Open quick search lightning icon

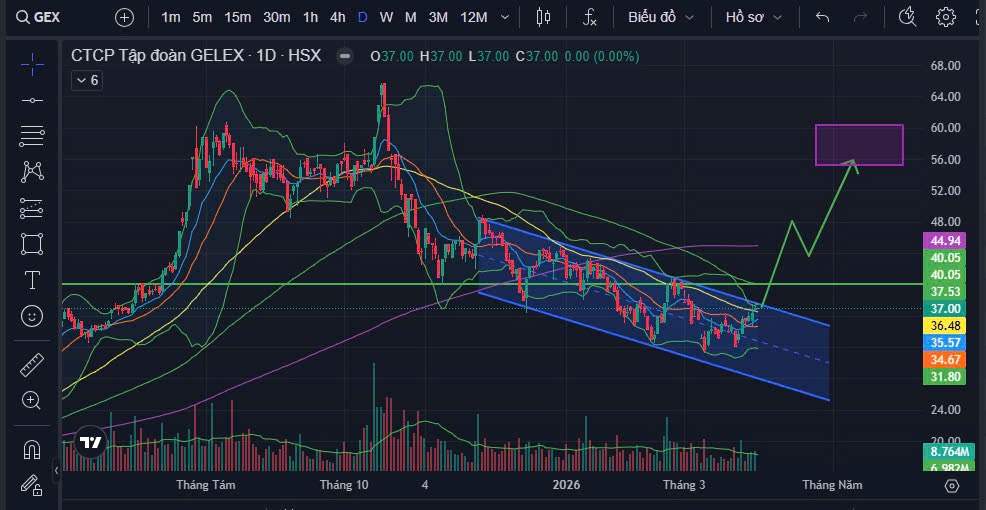907,17
